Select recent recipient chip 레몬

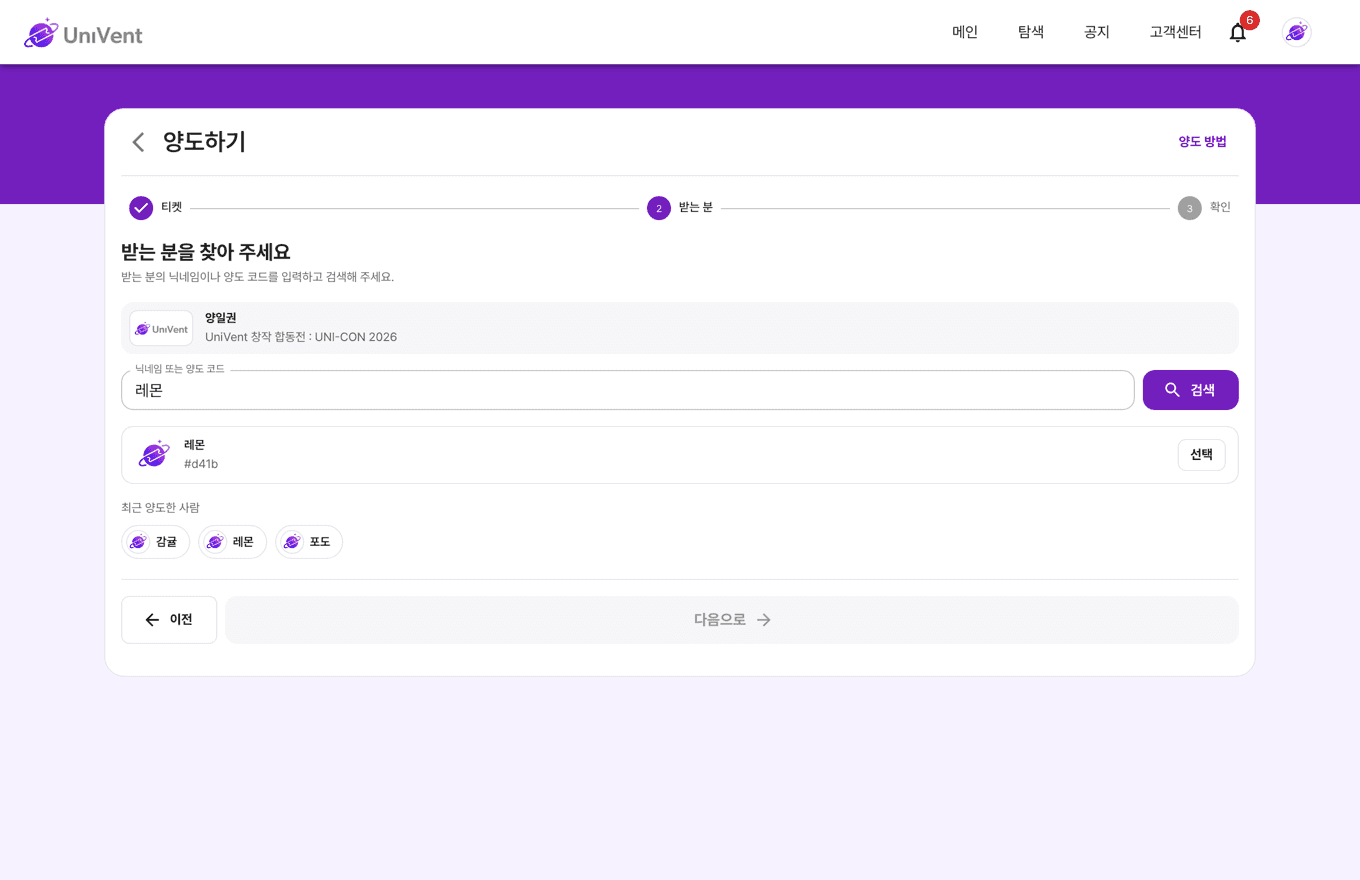coord(232,542)
